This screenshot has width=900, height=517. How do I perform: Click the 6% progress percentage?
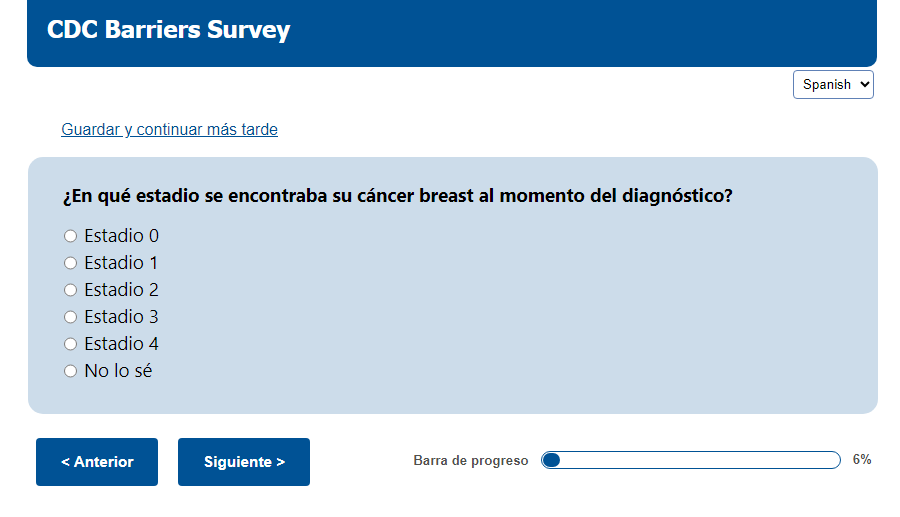pos(862,460)
